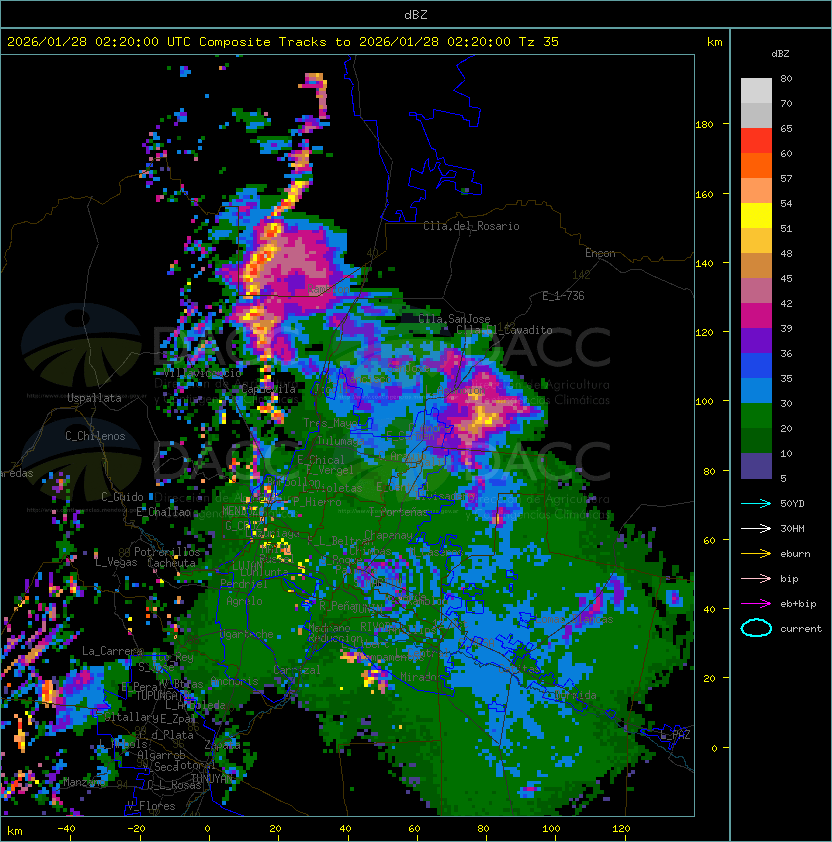The width and height of the screenshot is (832, 842).
Task: Click the 'current' legend label
Action: [801, 629]
